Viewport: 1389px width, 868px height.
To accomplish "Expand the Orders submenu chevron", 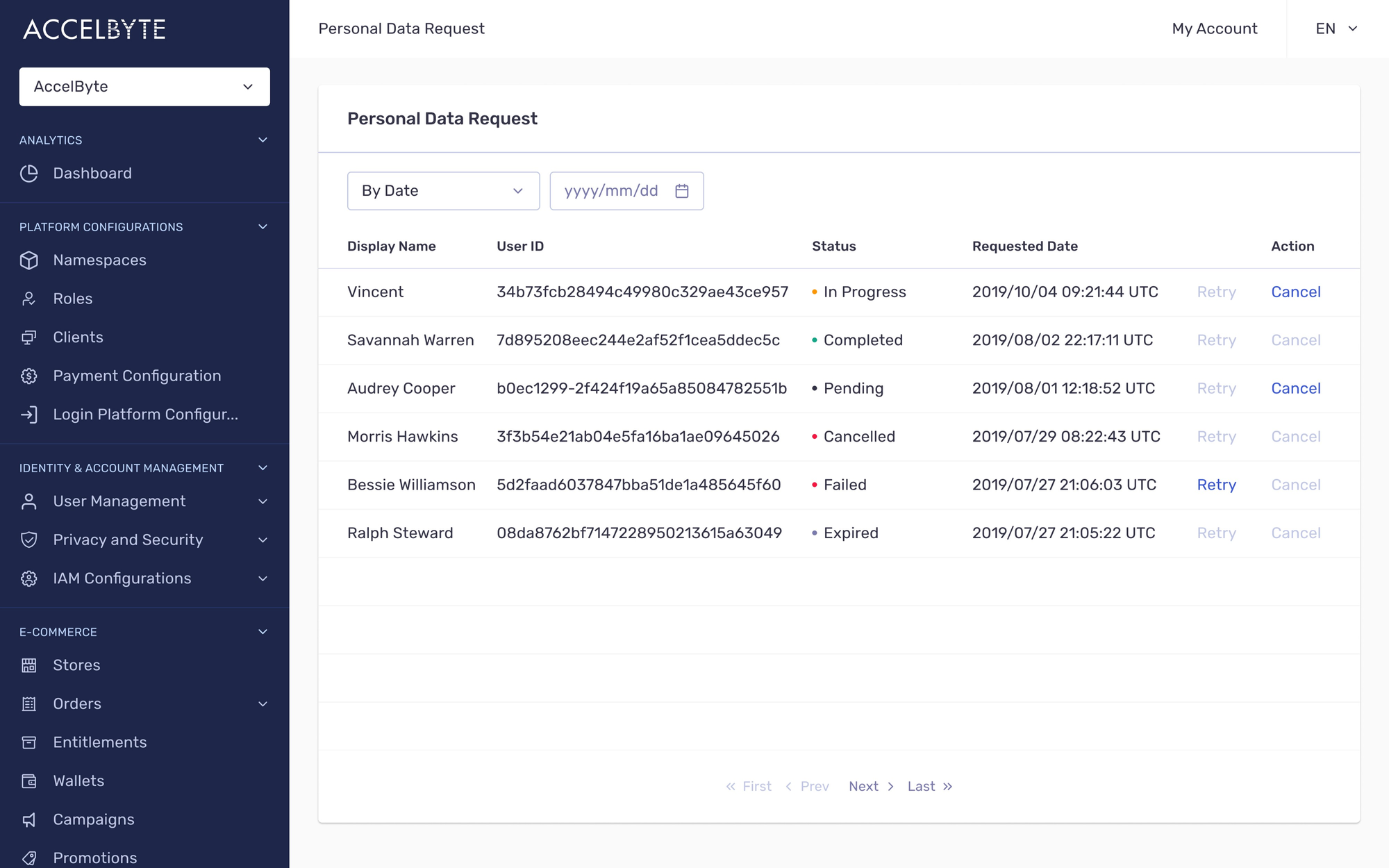I will 263,704.
